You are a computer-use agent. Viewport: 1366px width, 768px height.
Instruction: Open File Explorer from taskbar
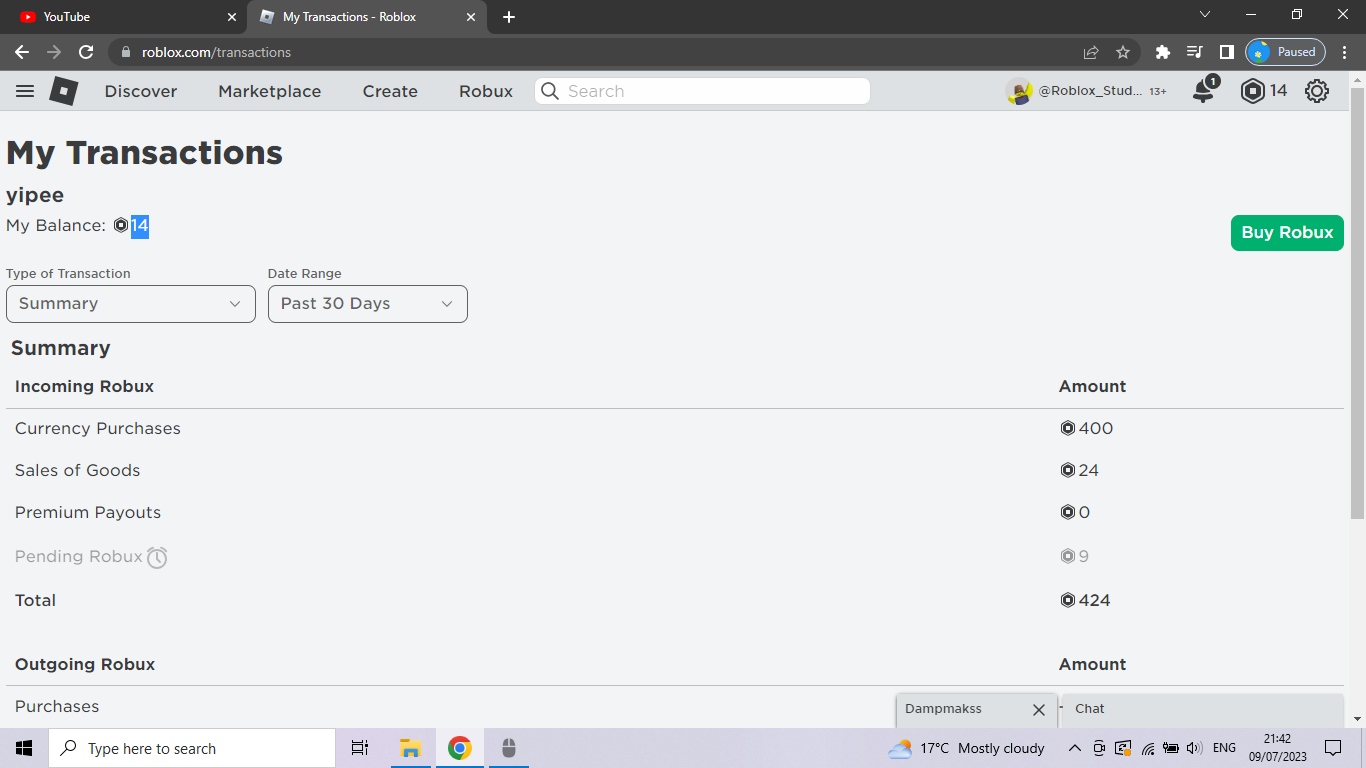[x=410, y=748]
